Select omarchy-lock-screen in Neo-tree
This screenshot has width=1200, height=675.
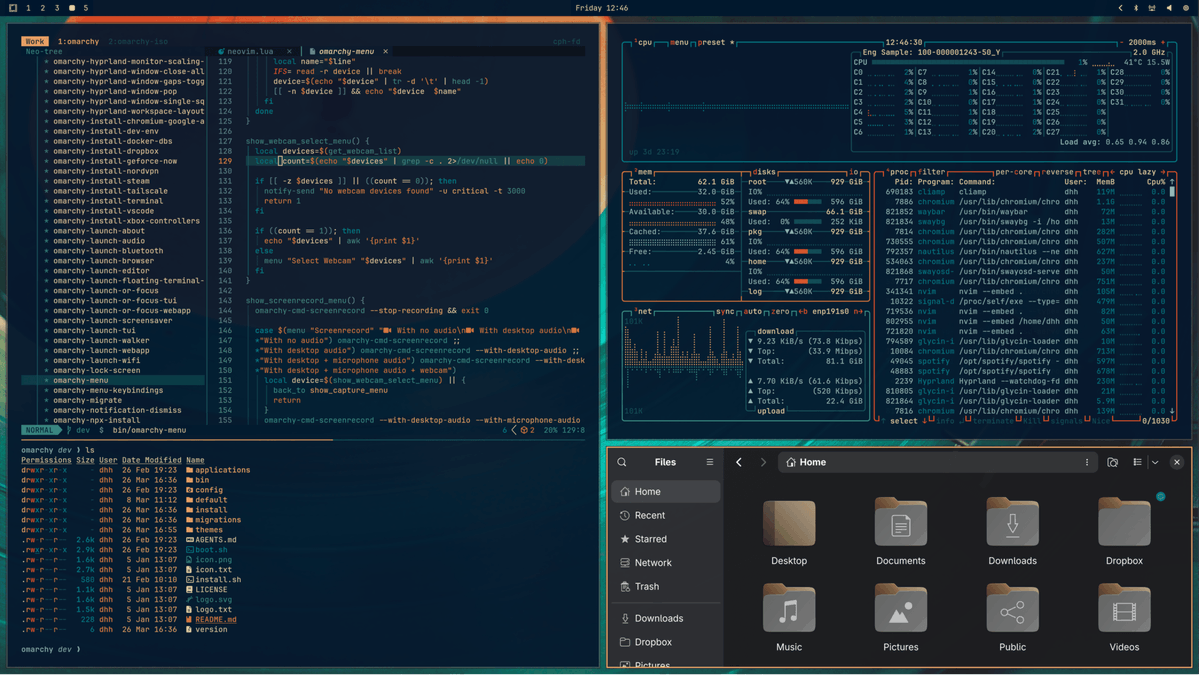[x=96, y=370]
